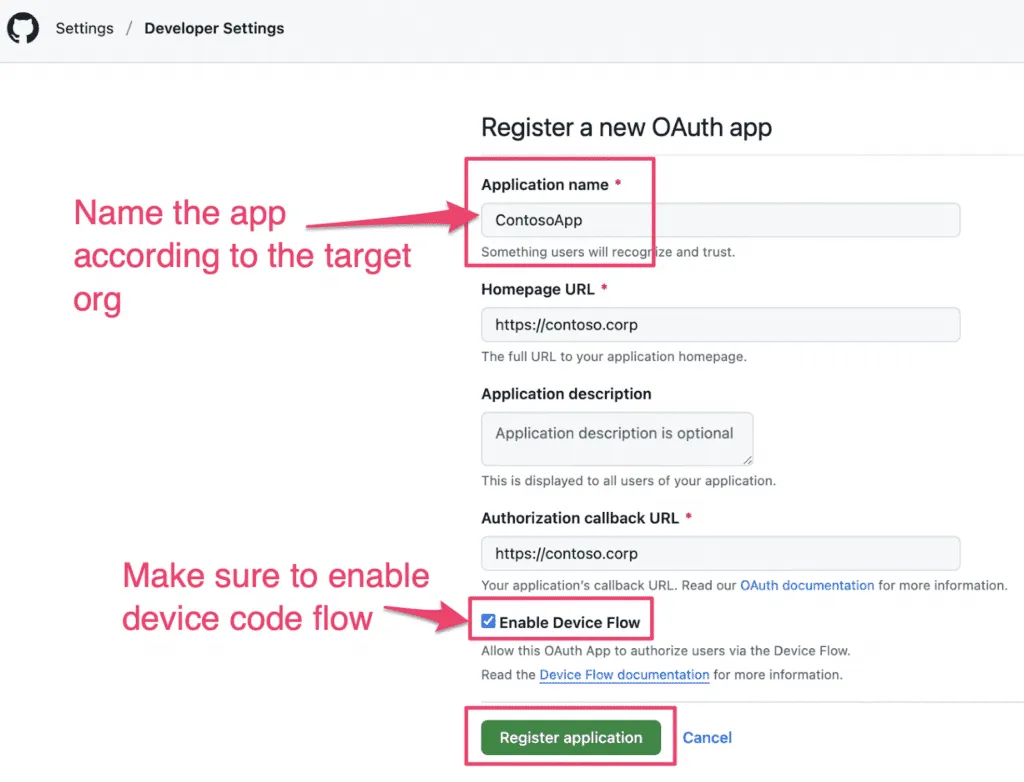Open the Device Flow documentation link
Viewport: 1024px width, 782px height.
coord(624,674)
